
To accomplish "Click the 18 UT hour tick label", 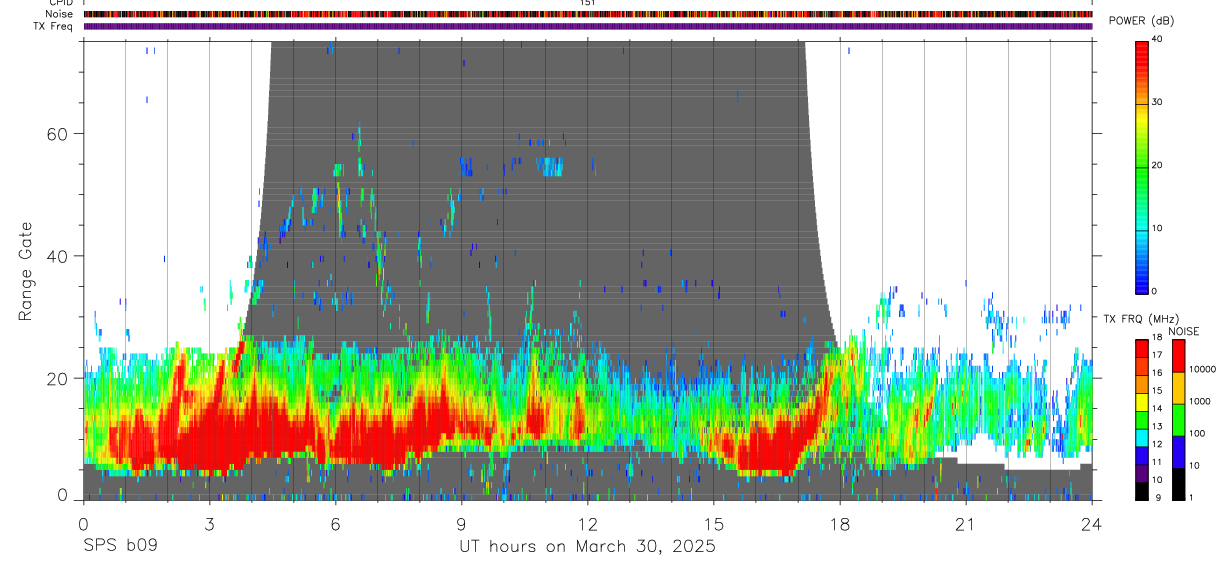I will pos(840,525).
